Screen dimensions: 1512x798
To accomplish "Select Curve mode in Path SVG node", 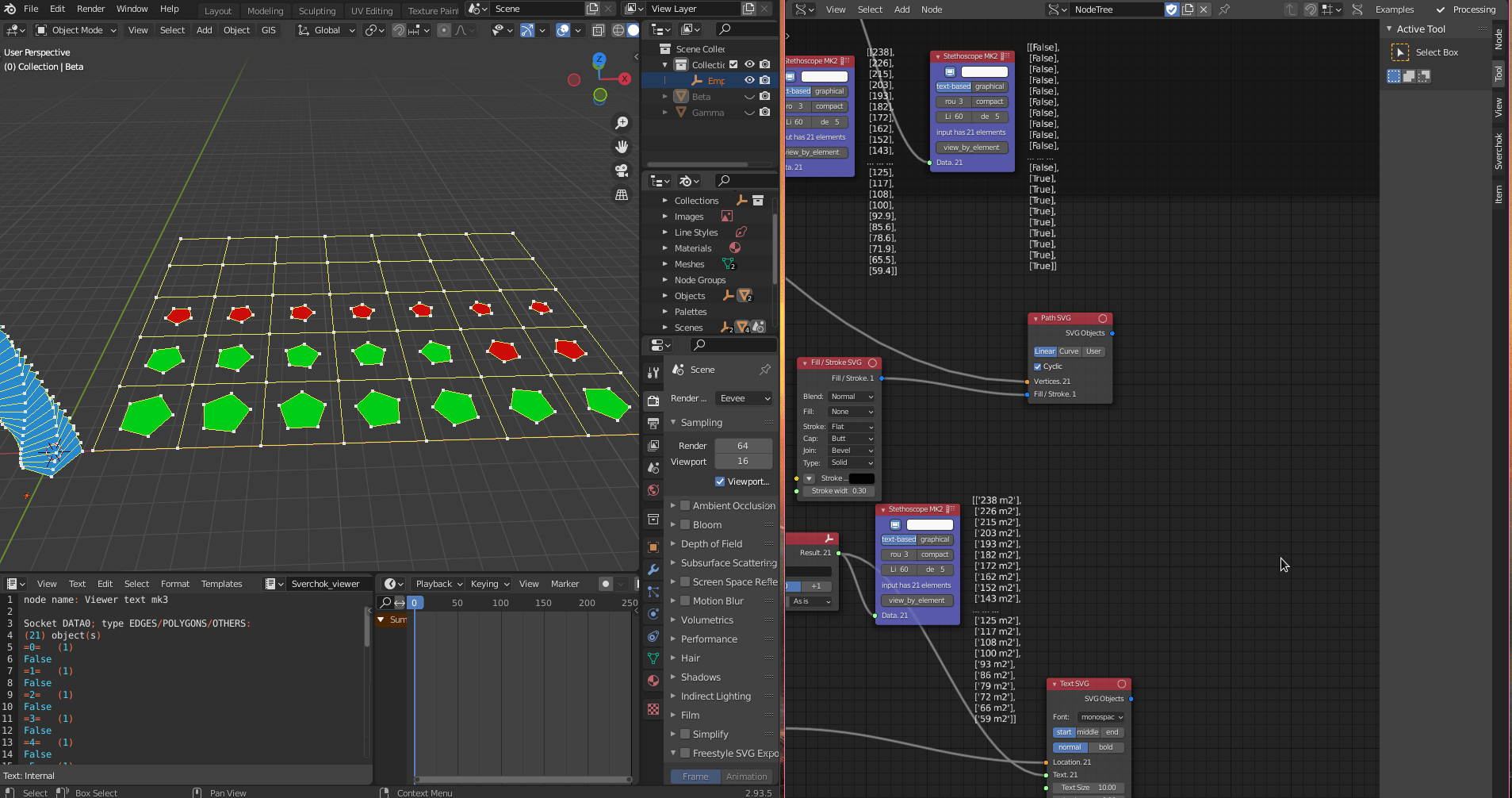I will tap(1069, 351).
